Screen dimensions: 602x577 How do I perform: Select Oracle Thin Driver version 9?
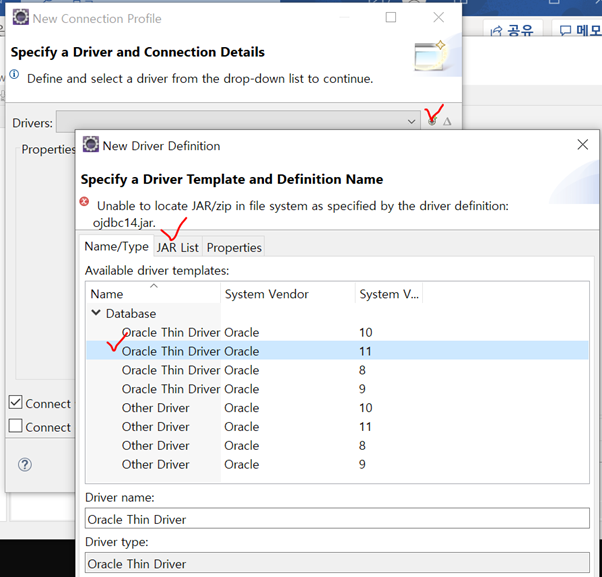tap(337, 389)
